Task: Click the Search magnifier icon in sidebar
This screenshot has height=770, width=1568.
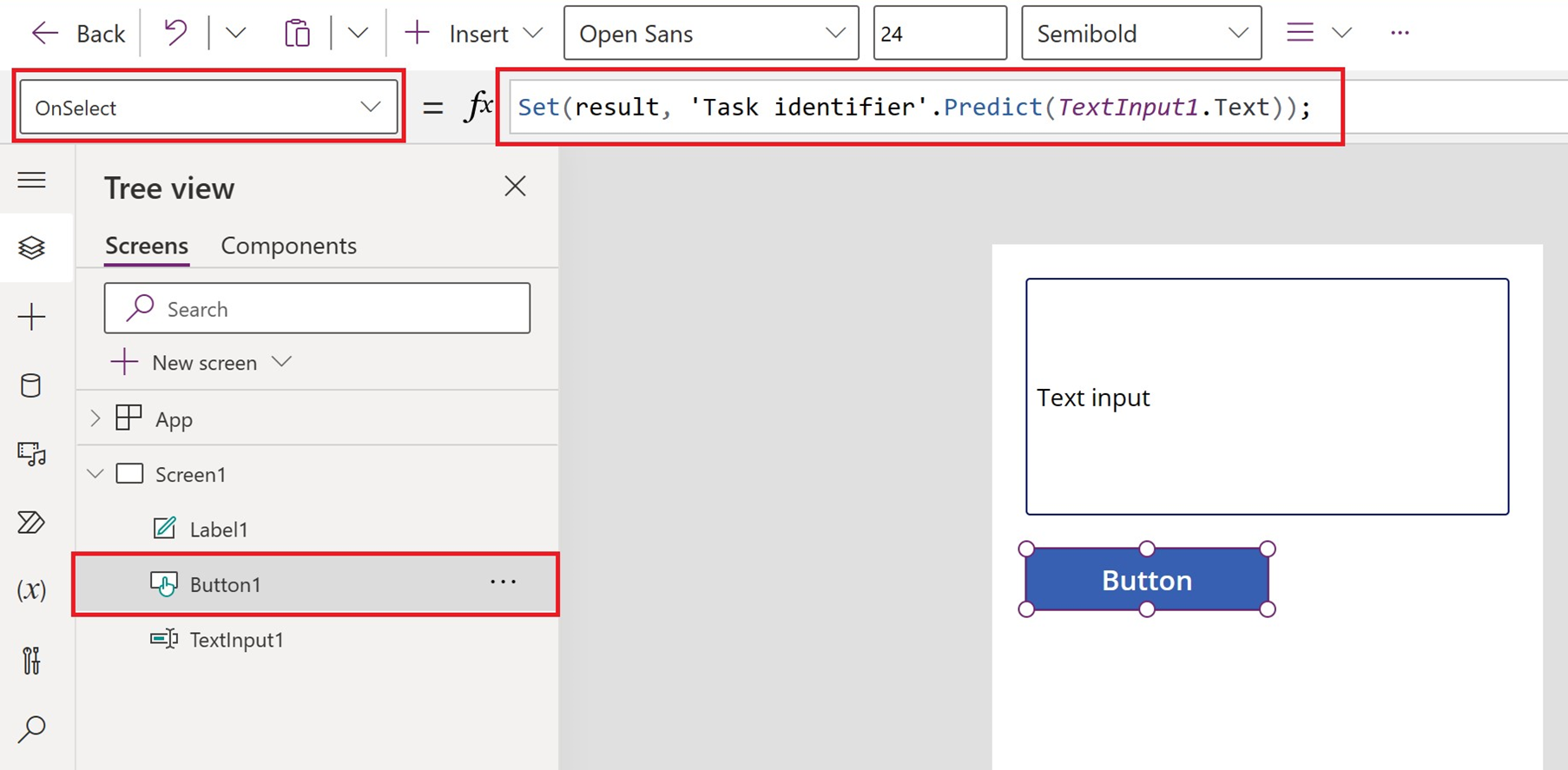Action: pyautogui.click(x=32, y=728)
